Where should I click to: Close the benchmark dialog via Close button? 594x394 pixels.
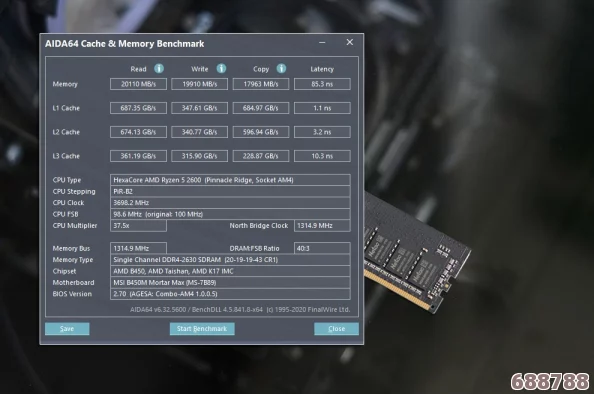336,329
